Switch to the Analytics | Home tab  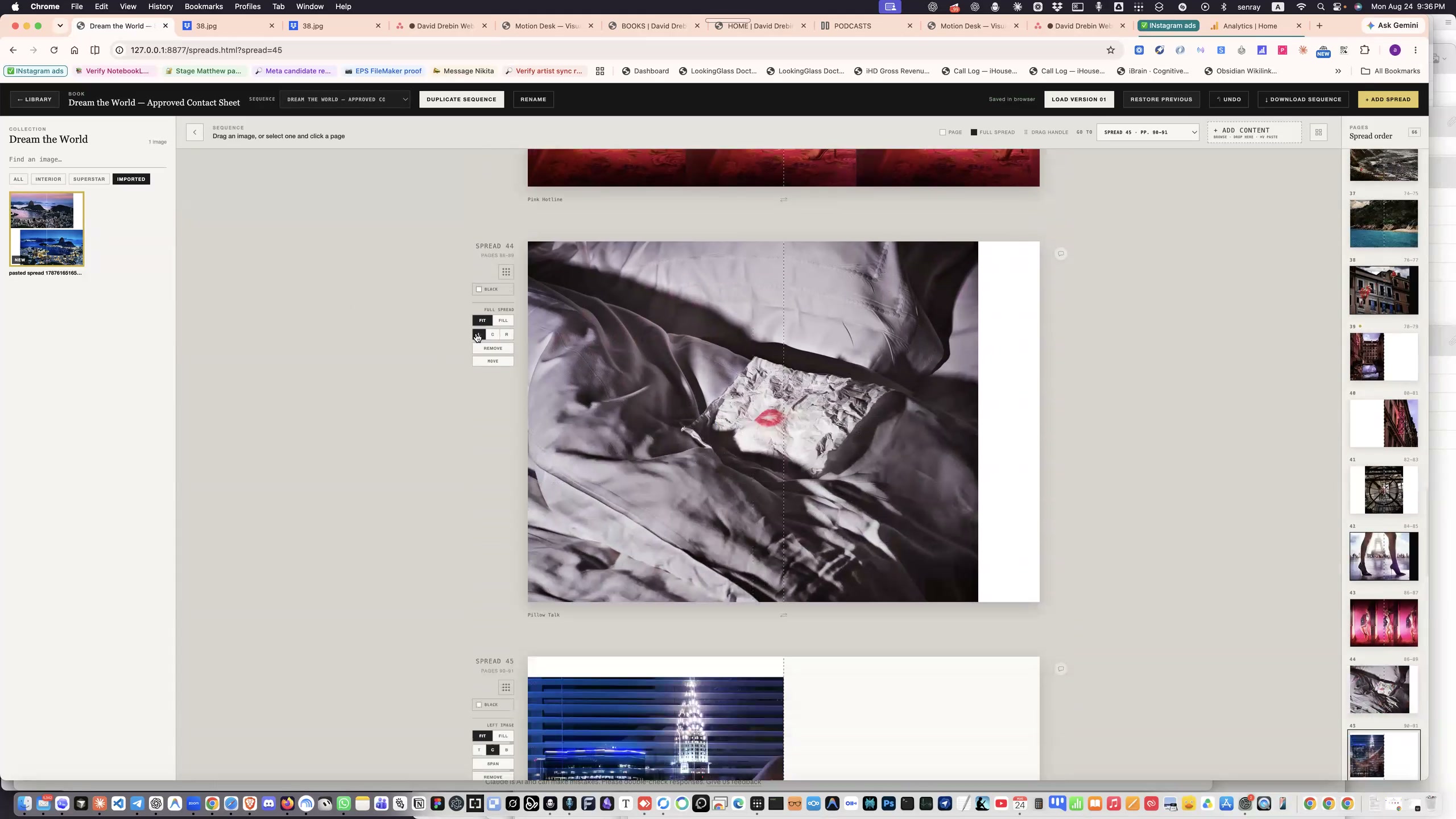tap(1256, 26)
